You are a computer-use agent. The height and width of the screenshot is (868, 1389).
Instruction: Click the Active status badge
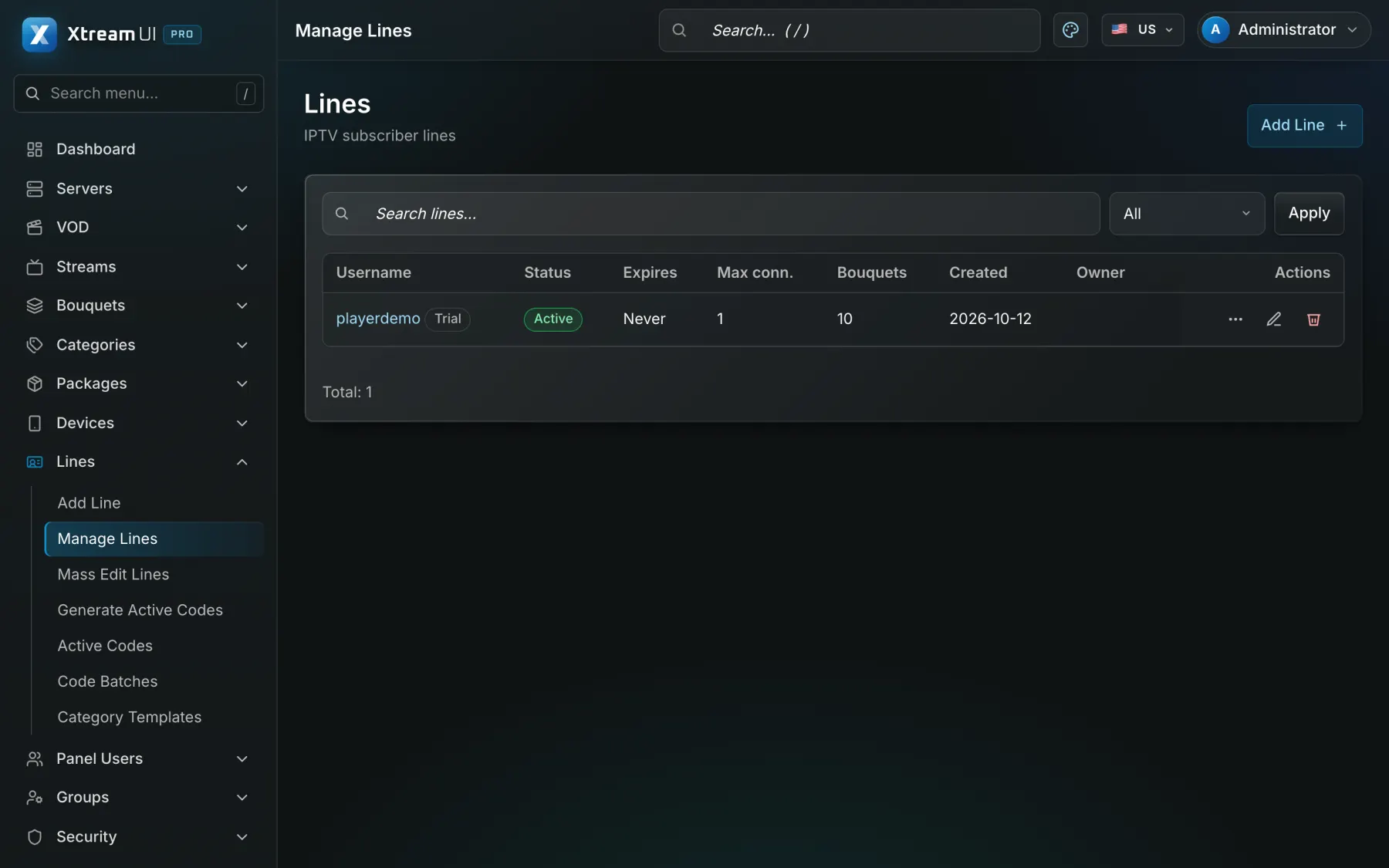click(x=553, y=319)
